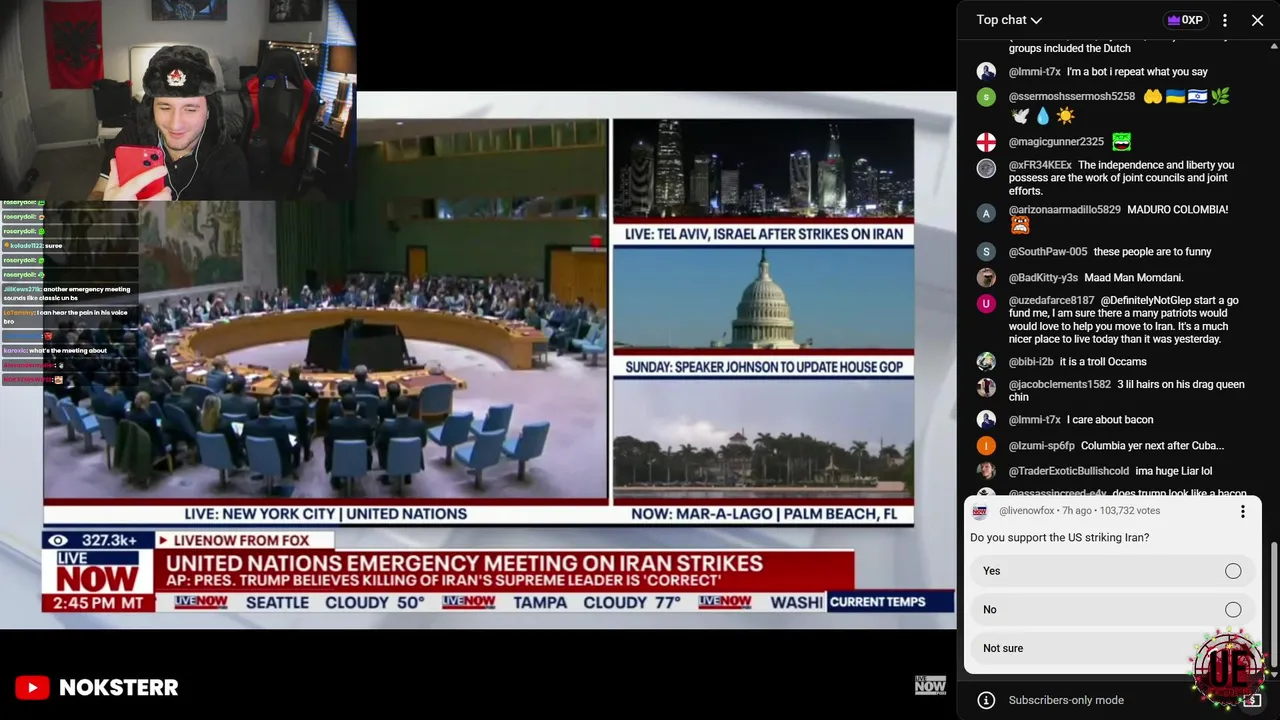Click the livenowfox poll avatar

[x=979, y=511]
